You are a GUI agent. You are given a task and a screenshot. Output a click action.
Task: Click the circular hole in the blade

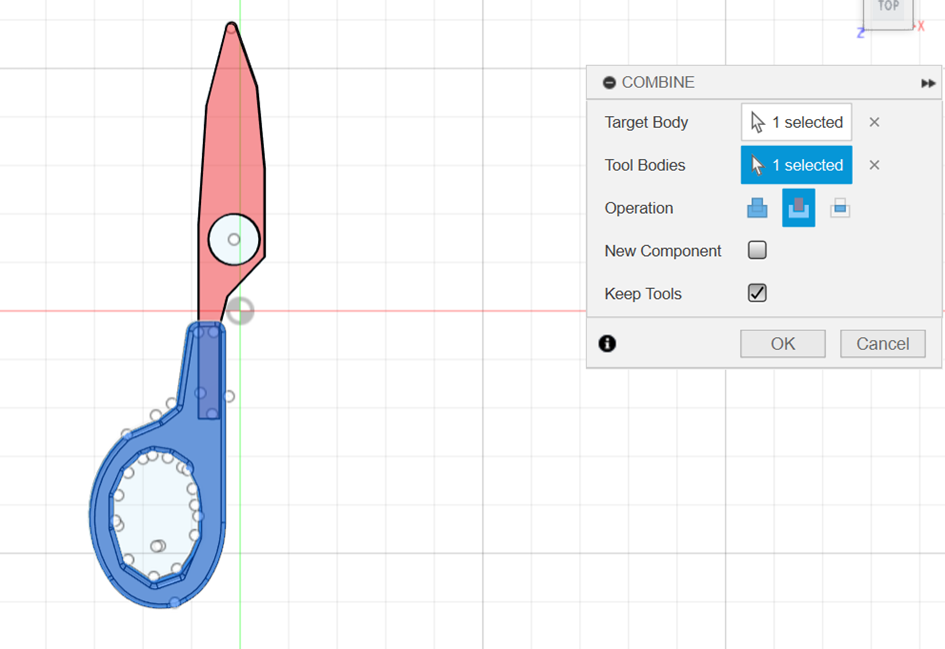(234, 239)
